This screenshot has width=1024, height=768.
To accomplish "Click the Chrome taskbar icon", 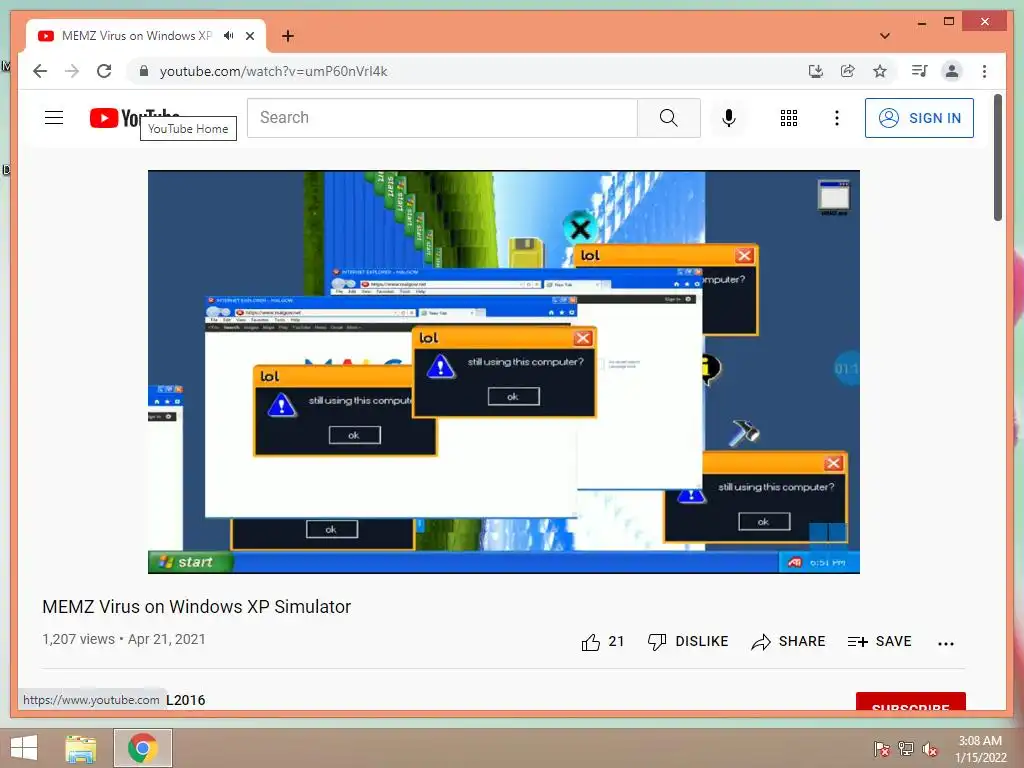I will click(143, 748).
